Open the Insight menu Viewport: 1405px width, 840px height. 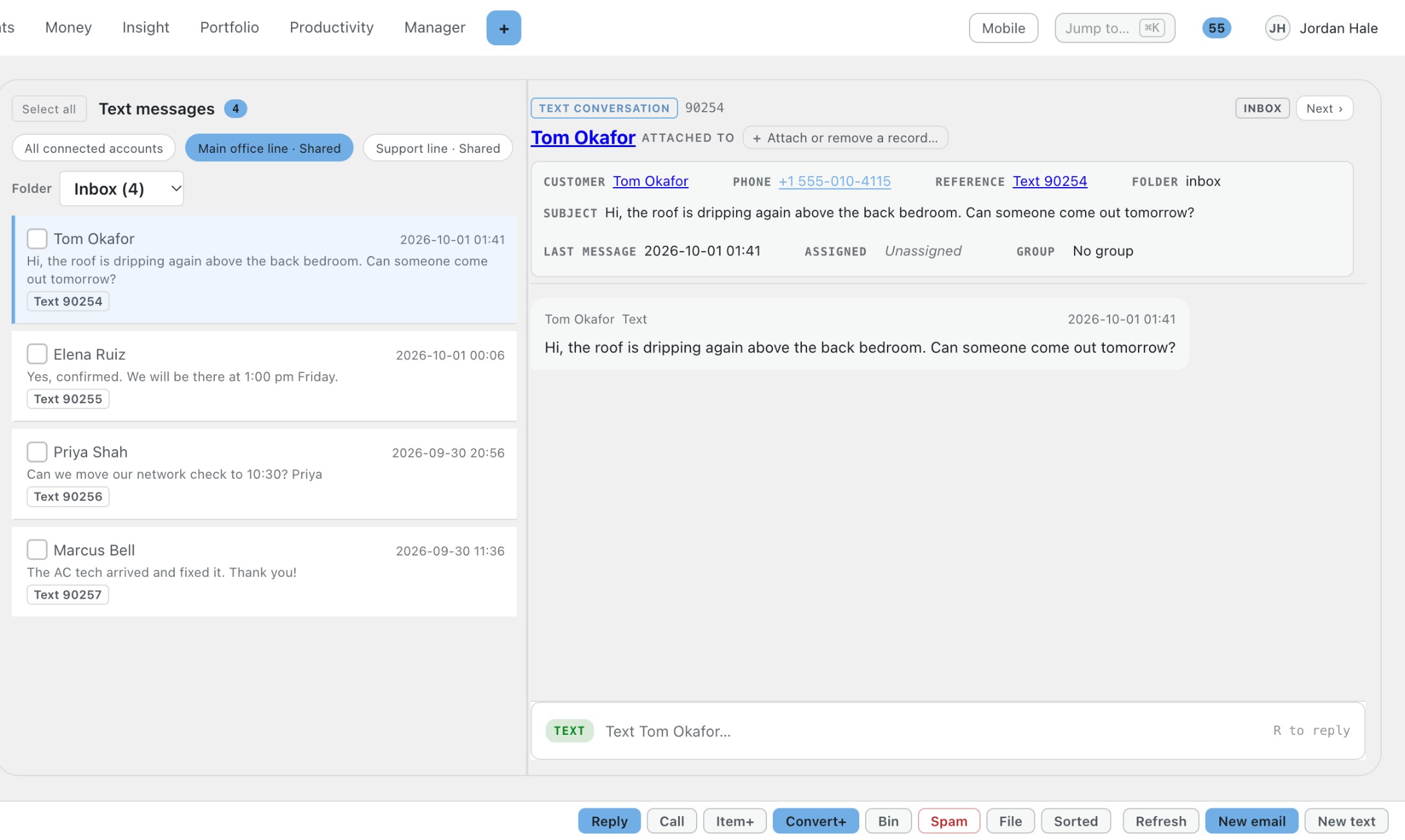tap(146, 27)
